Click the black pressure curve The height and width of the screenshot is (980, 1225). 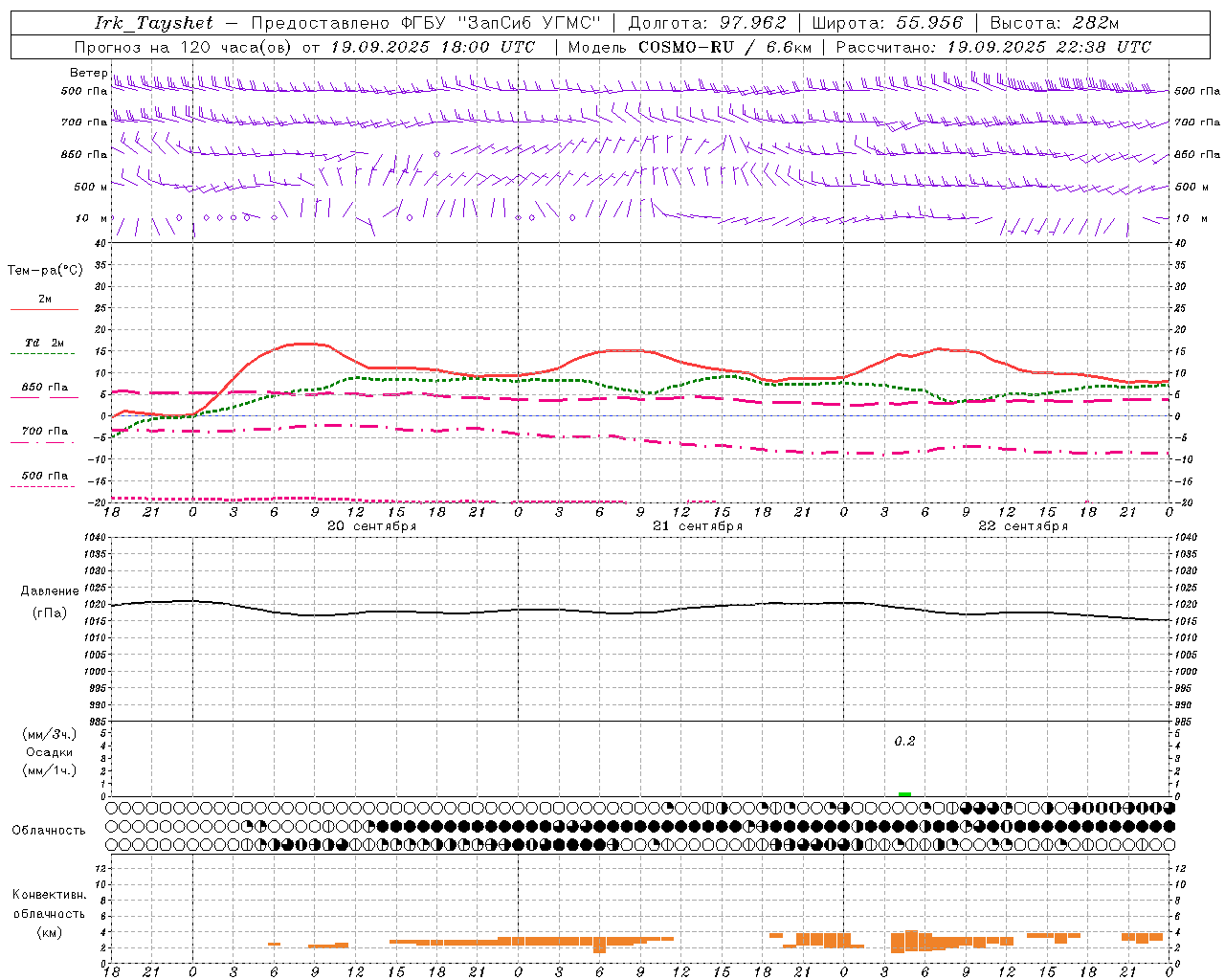coord(639,612)
